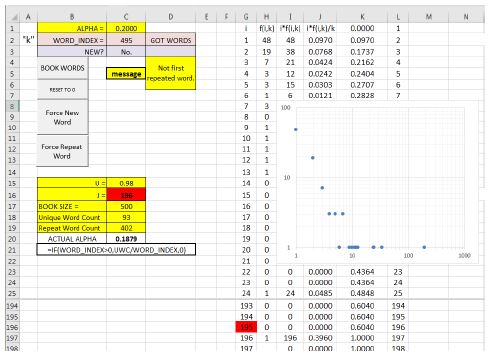Image resolution: width=493 pixels, height=361 pixels.
Task: Select the ALPHA value cell 0.2000
Action: click(126, 28)
